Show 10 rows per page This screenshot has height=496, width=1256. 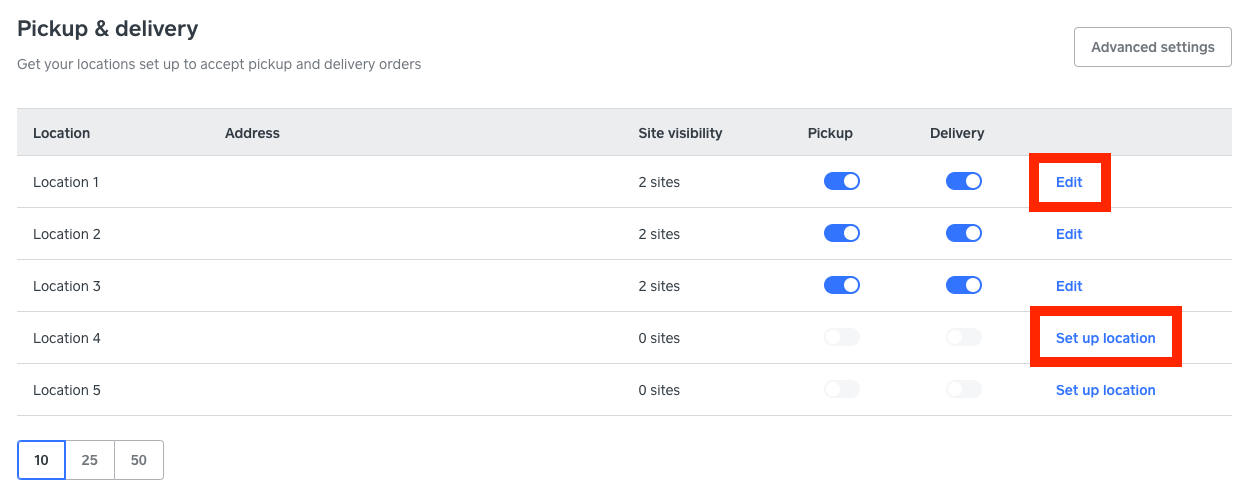tap(41, 460)
